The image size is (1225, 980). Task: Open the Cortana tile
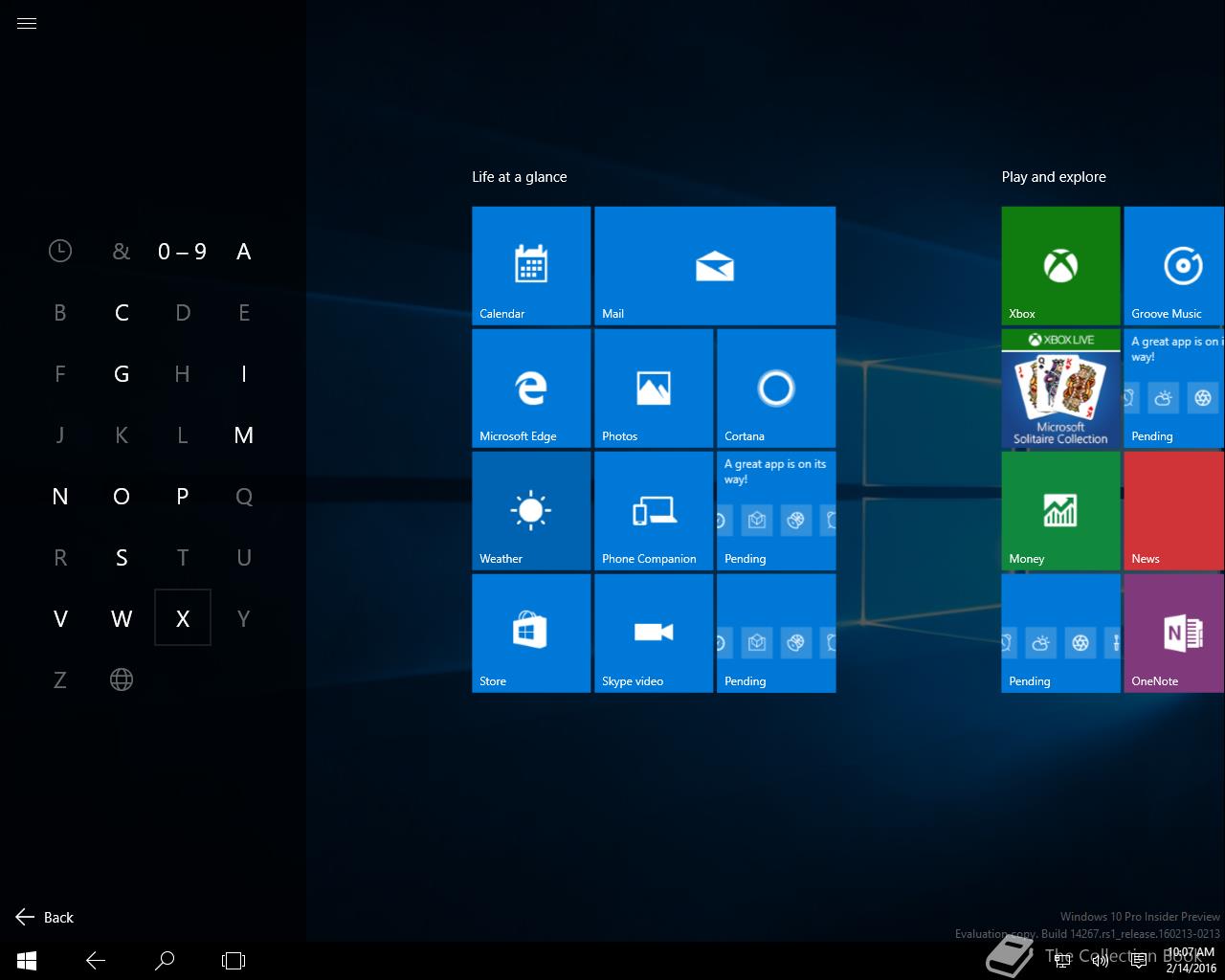point(776,389)
